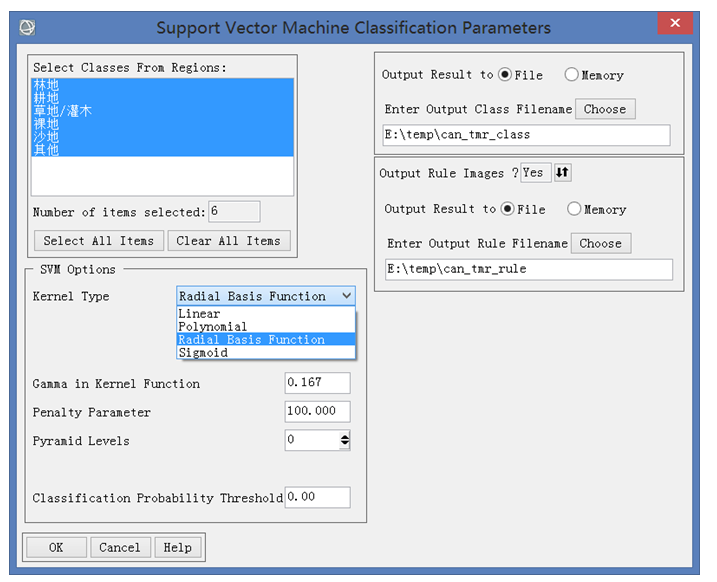717x582 pixels.
Task: Open Choose for output class filename
Action: (x=605, y=109)
